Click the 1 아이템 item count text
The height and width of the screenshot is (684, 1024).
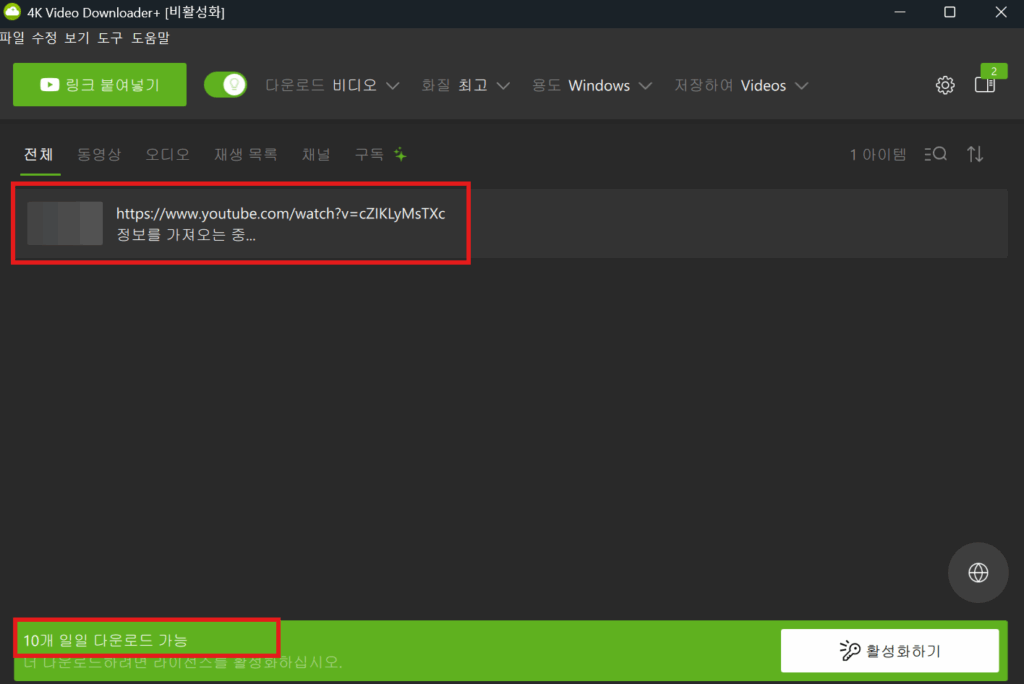tap(878, 155)
